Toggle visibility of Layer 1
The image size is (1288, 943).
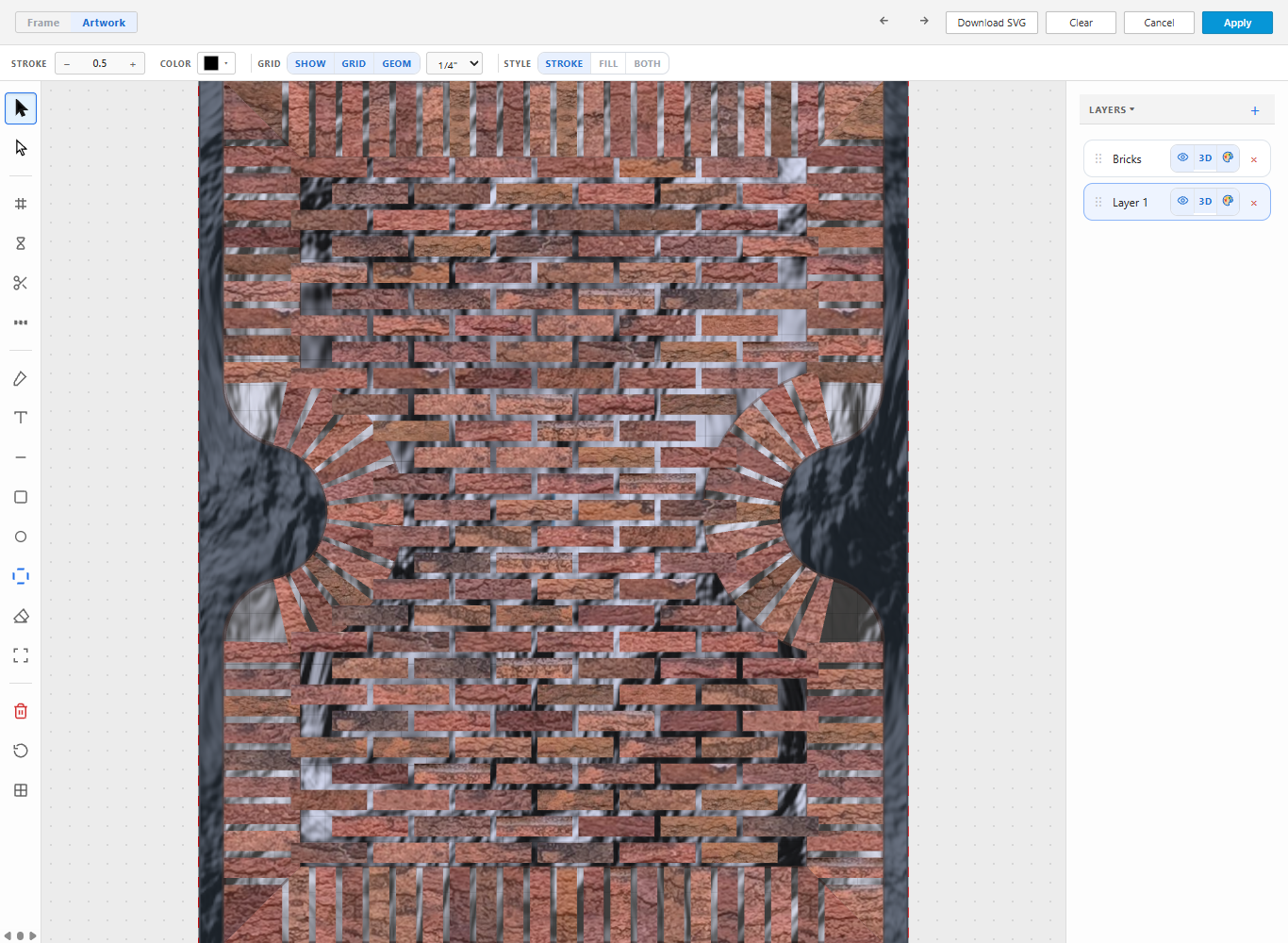pyautogui.click(x=1182, y=201)
